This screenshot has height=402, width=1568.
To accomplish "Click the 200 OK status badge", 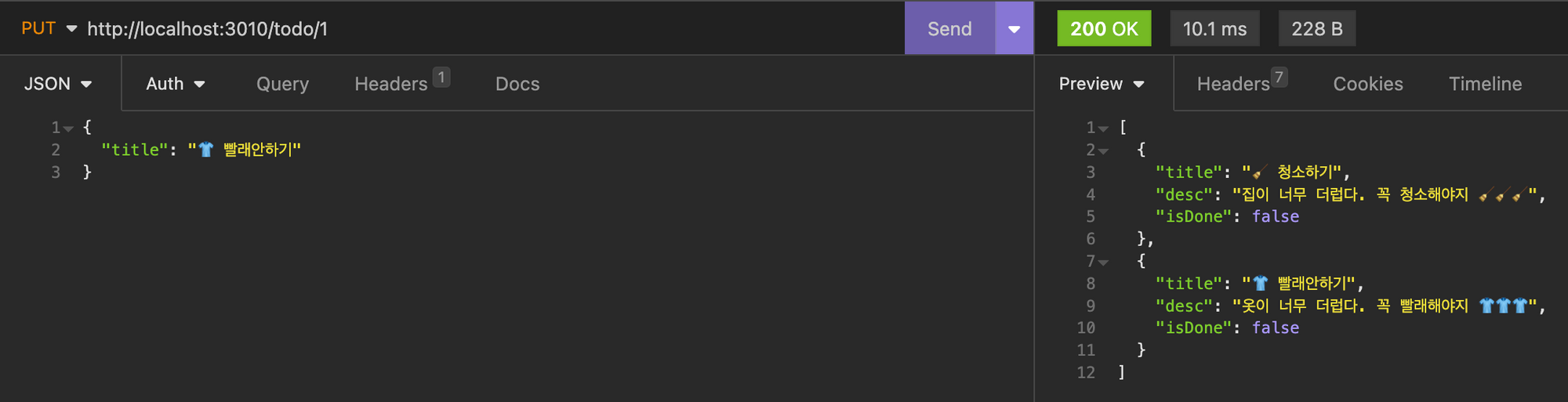I will pyautogui.click(x=1104, y=28).
